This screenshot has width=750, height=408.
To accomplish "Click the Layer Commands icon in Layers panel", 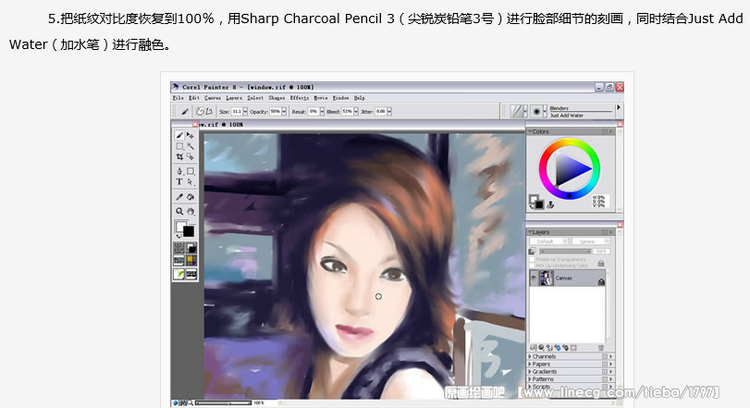I will 533,348.
